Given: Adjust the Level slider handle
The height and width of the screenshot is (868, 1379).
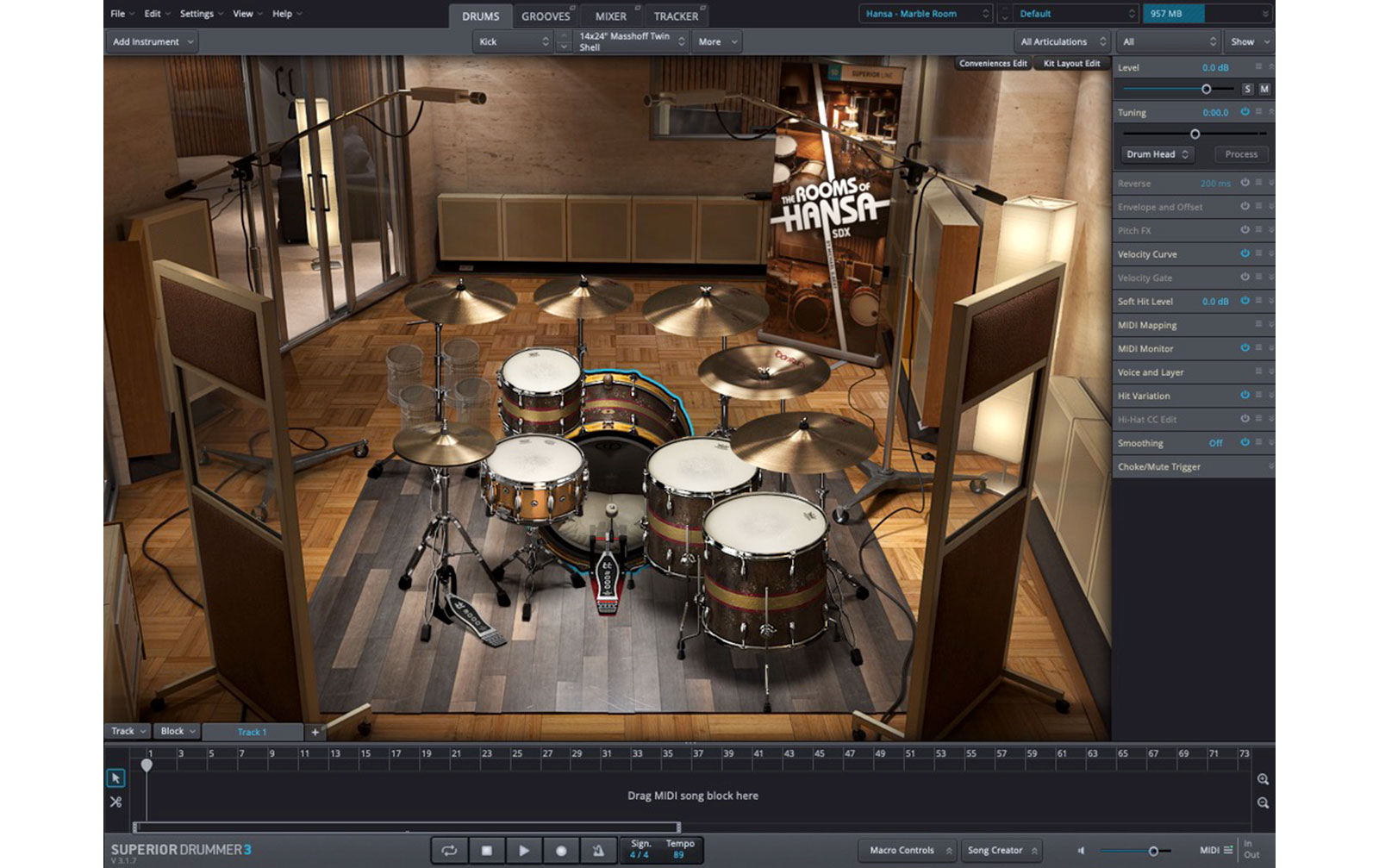Looking at the screenshot, I should click(1206, 89).
